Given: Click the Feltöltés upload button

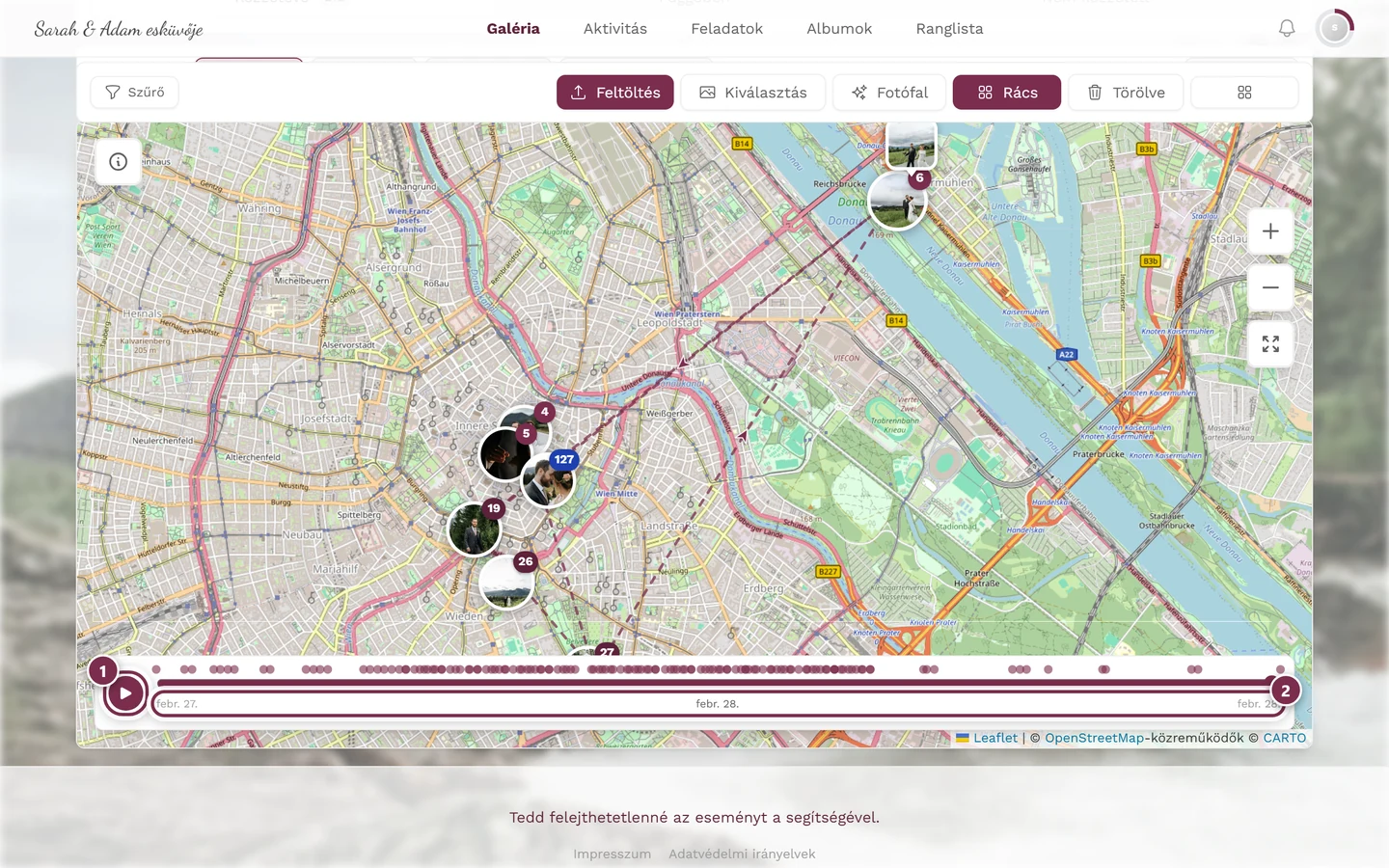Looking at the screenshot, I should (x=615, y=93).
